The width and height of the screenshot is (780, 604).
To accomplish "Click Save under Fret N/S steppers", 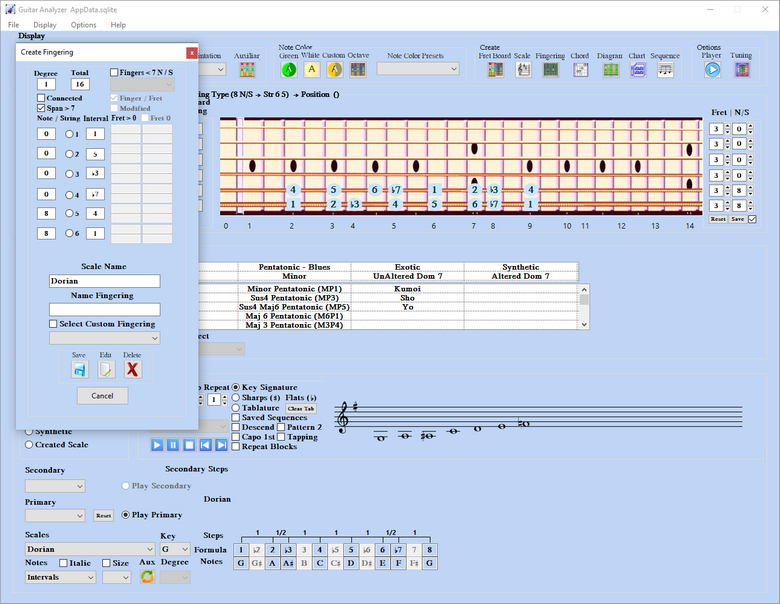I will coord(737,219).
